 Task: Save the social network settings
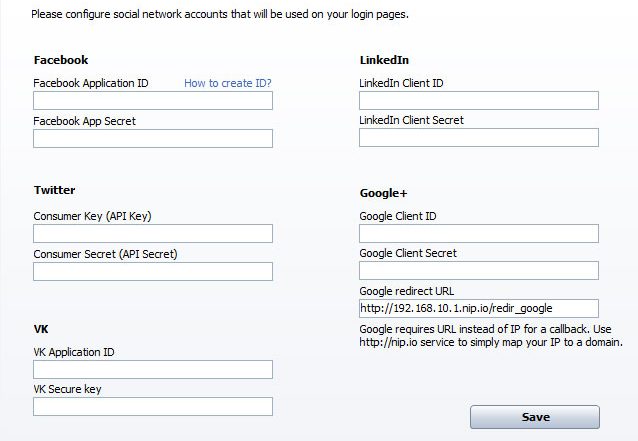click(x=535, y=417)
